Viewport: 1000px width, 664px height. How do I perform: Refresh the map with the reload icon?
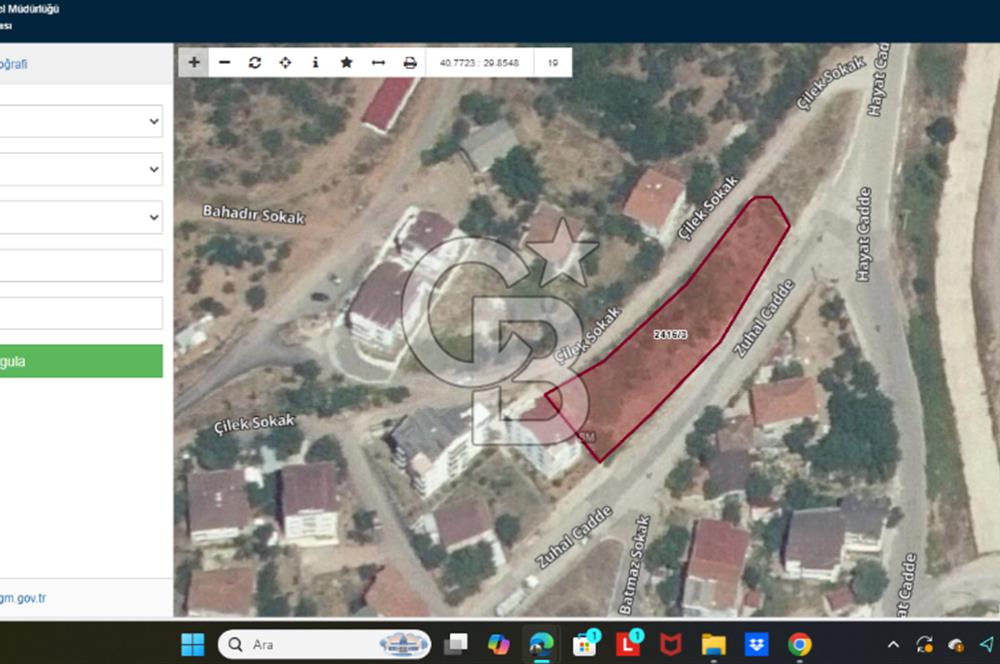tap(255, 62)
